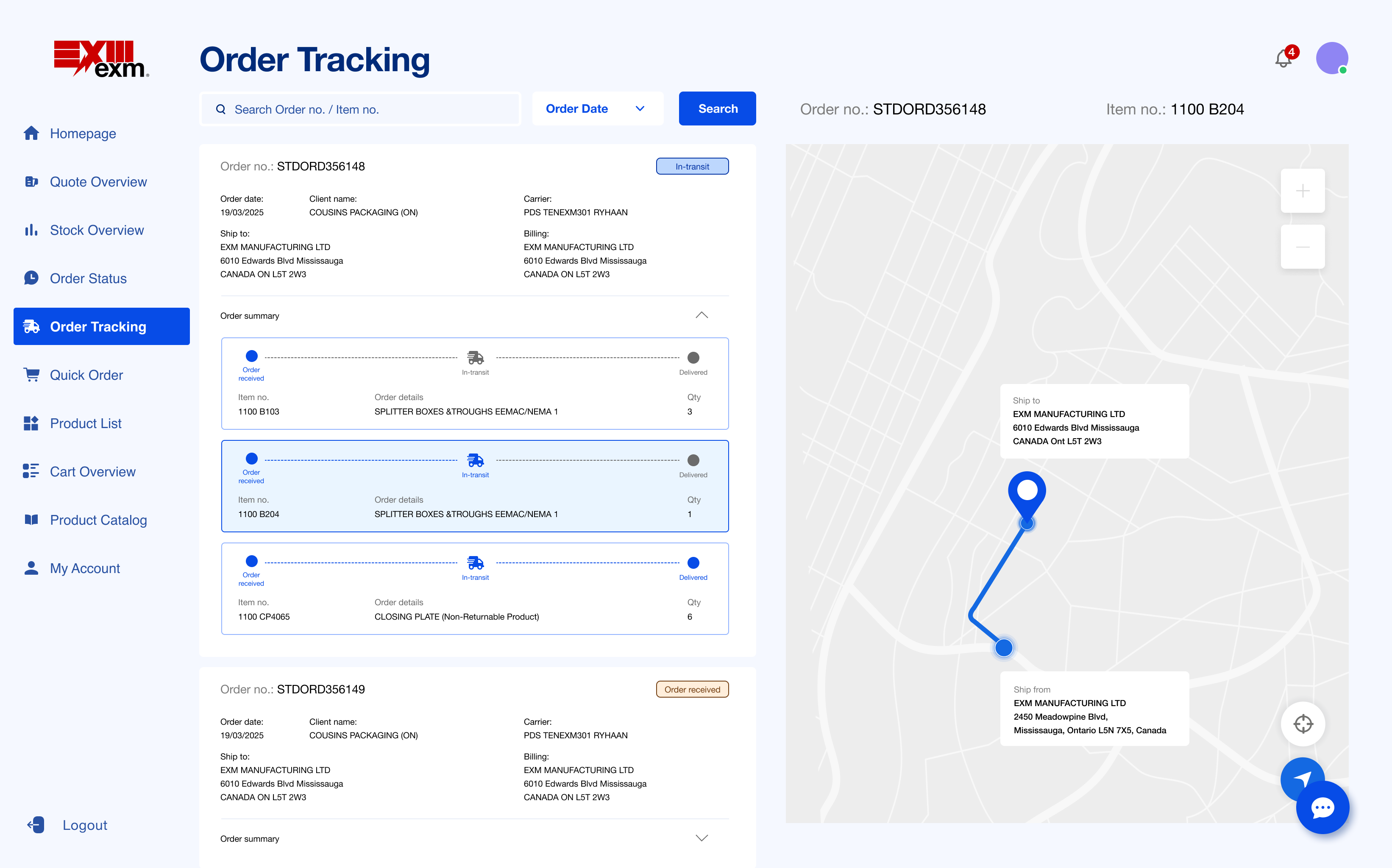Open the user profile avatar
This screenshot has height=868, width=1392.
point(1331,58)
